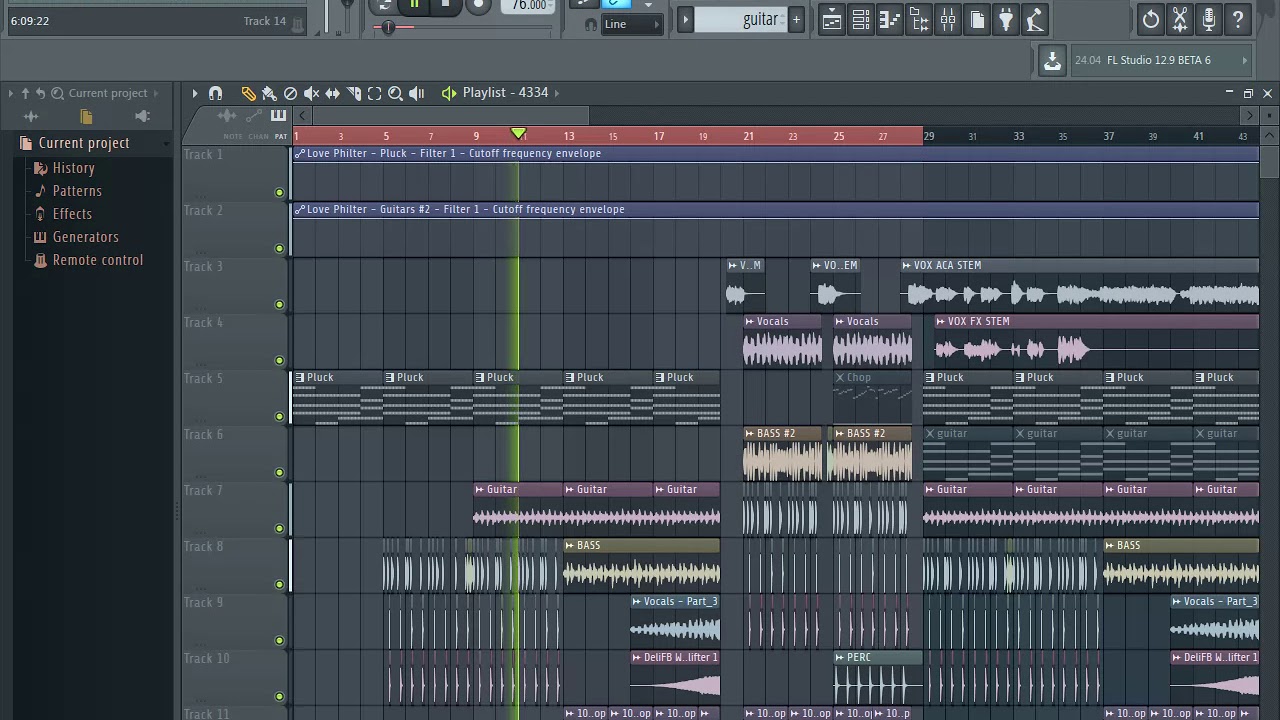Expand browser options arrow at panel top-left
The image size is (1280, 720).
pyautogui.click(x=11, y=93)
